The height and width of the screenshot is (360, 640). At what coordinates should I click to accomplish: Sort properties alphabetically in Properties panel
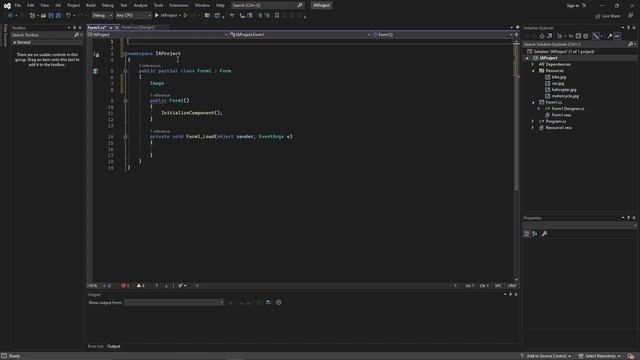point(535,234)
